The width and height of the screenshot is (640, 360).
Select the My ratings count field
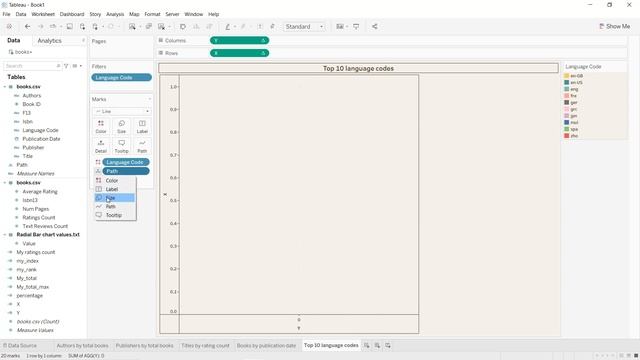click(36, 252)
